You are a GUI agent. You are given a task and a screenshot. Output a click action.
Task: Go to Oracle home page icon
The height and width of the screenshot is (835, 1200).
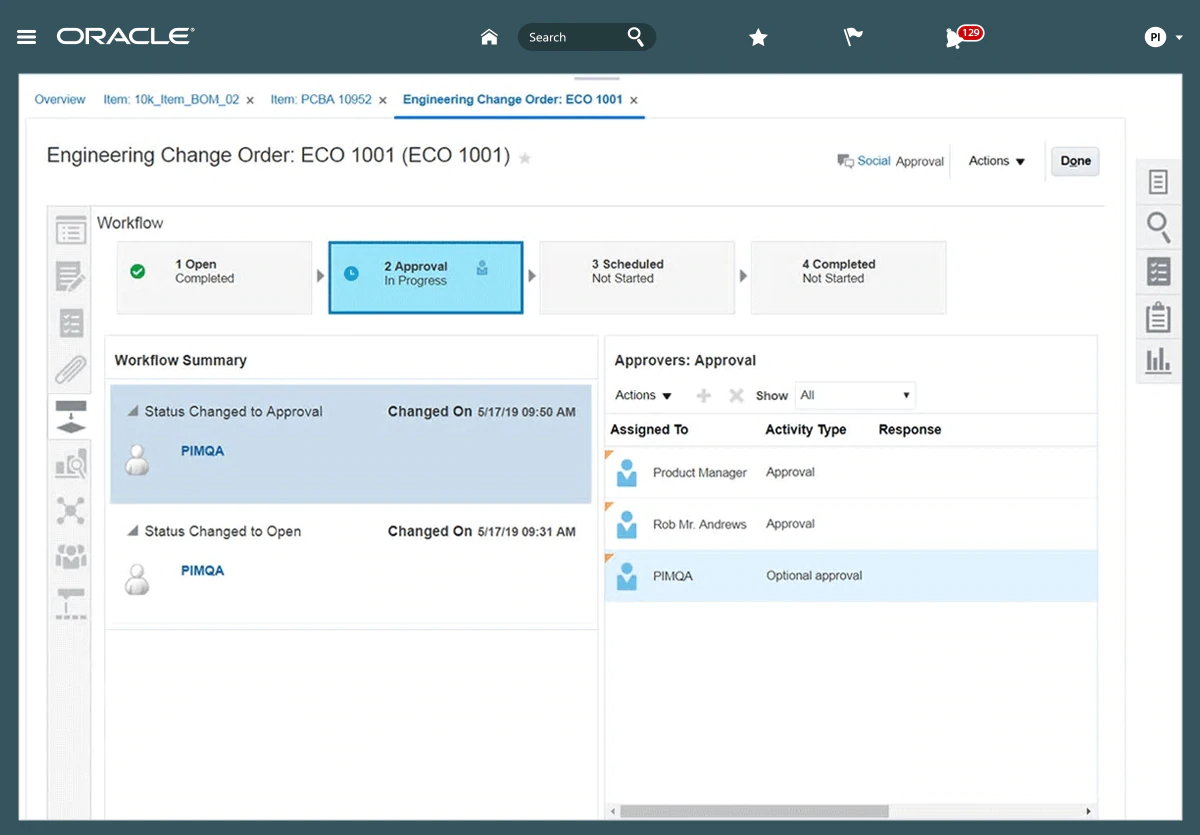point(489,37)
